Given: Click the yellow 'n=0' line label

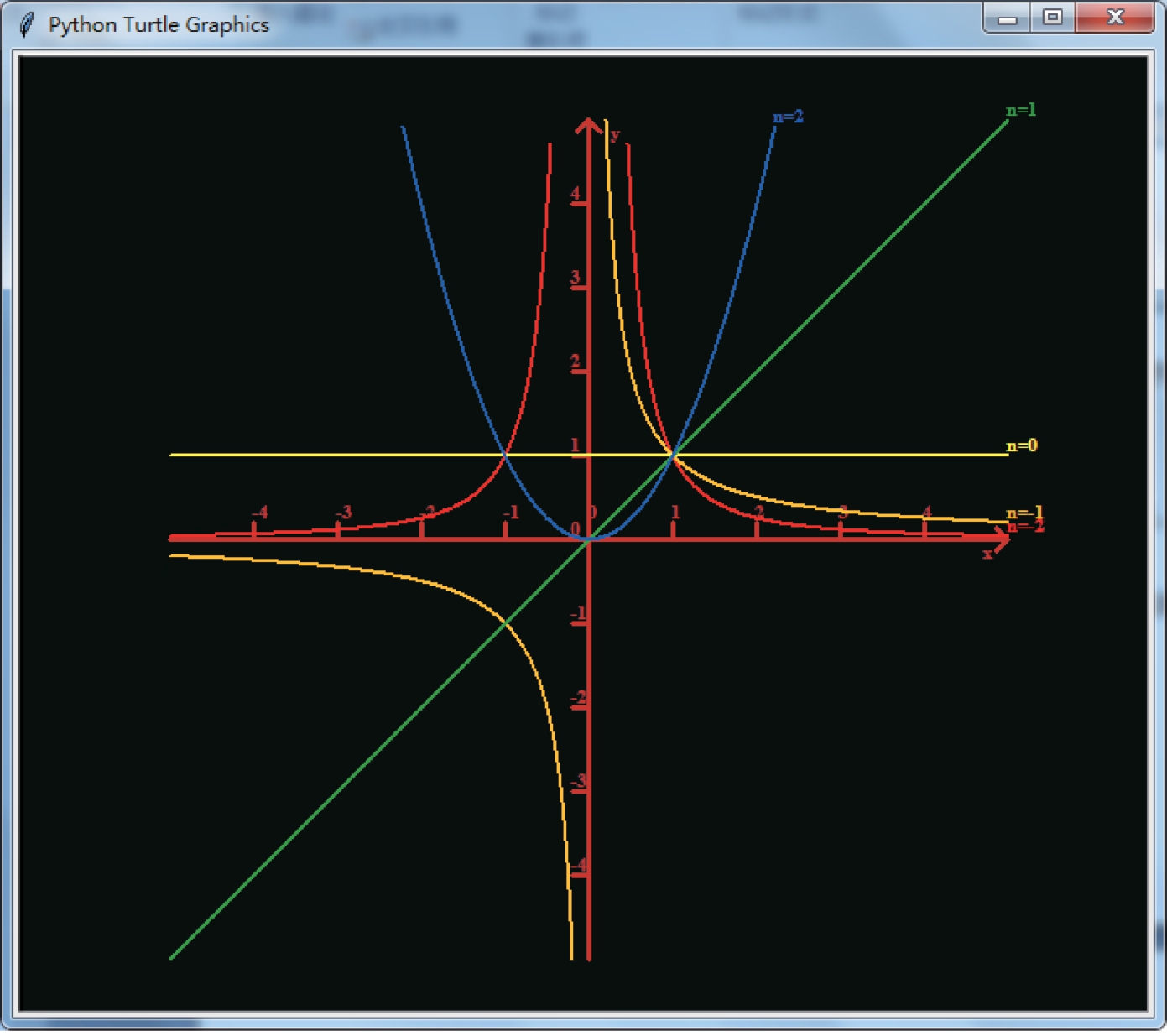Looking at the screenshot, I should [x=1021, y=445].
